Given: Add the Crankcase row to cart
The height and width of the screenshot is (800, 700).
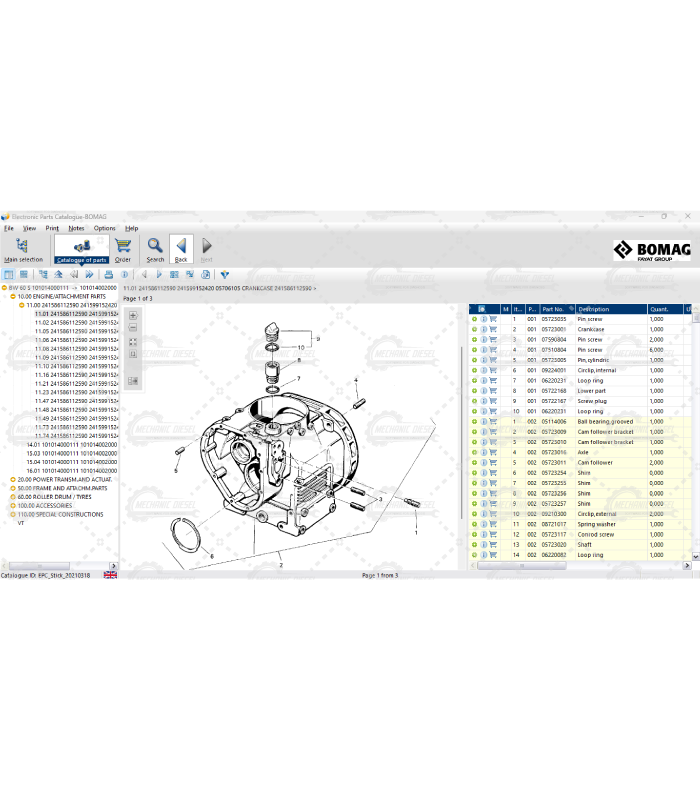Looking at the screenshot, I should [x=493, y=329].
